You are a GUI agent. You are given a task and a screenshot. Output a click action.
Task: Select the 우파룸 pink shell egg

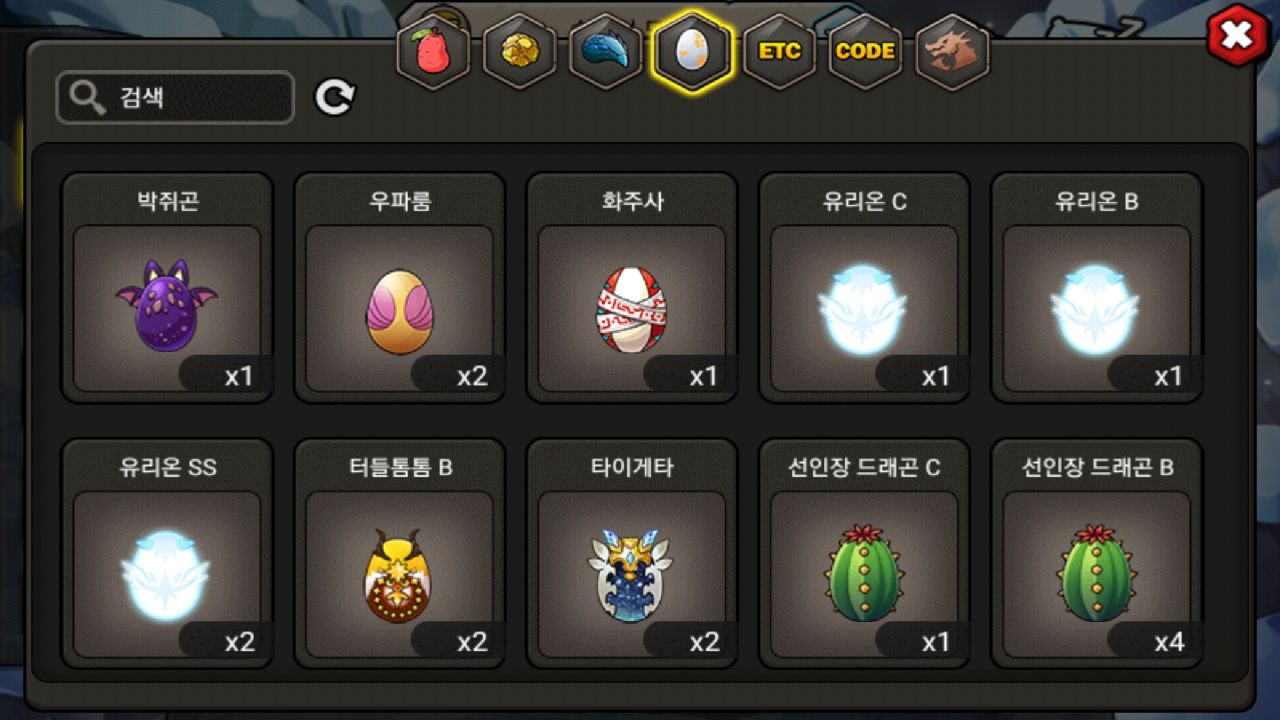[399, 288]
